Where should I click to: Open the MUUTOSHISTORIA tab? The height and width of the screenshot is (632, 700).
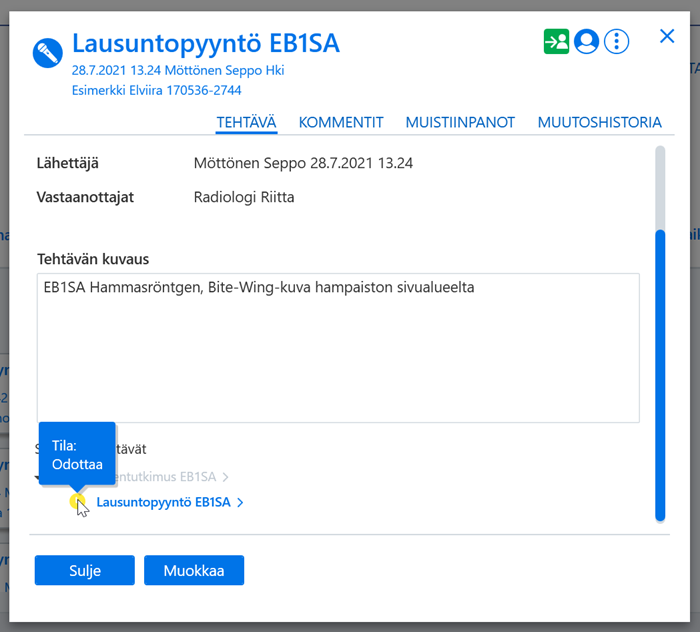click(600, 122)
